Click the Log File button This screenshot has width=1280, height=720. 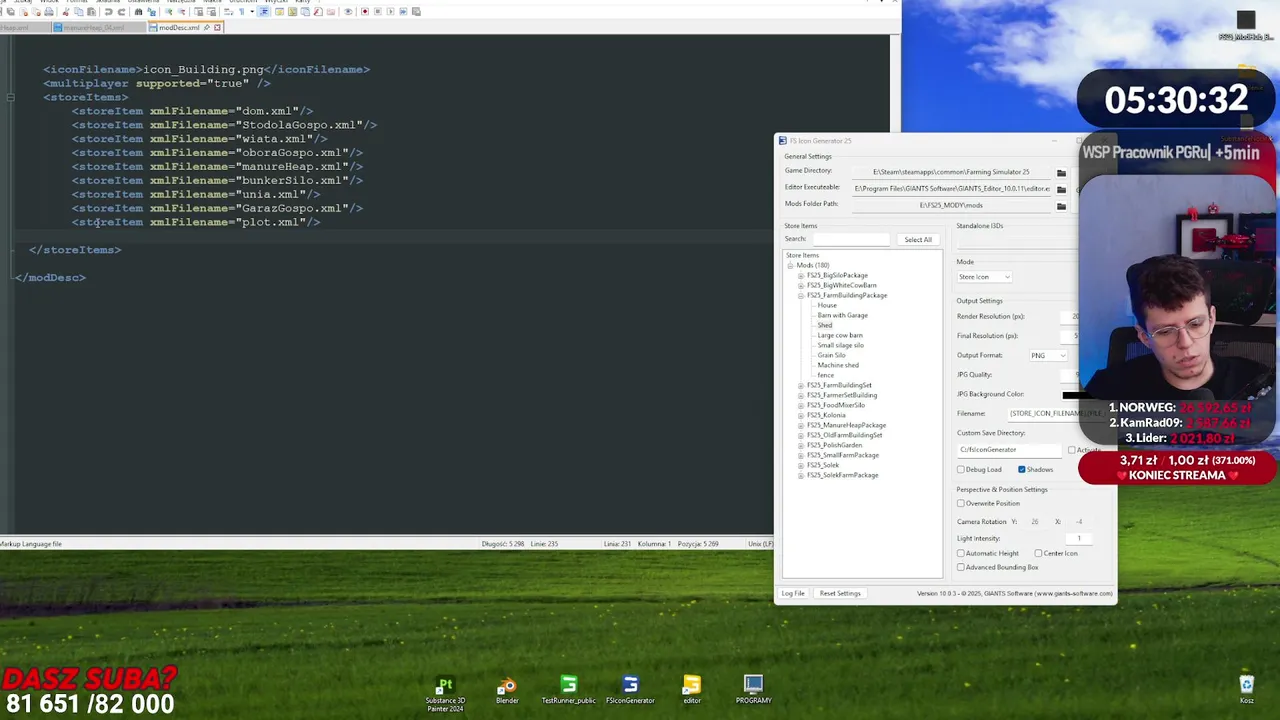(793, 593)
